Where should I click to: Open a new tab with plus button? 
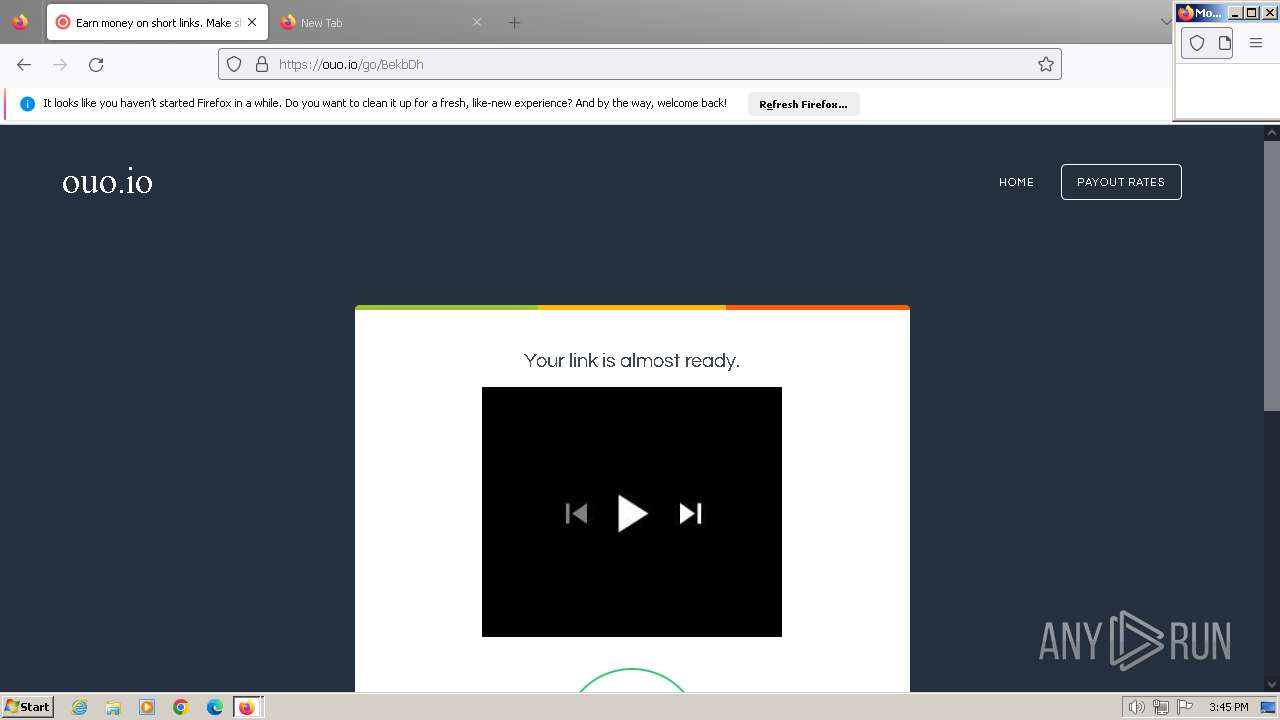click(x=514, y=22)
